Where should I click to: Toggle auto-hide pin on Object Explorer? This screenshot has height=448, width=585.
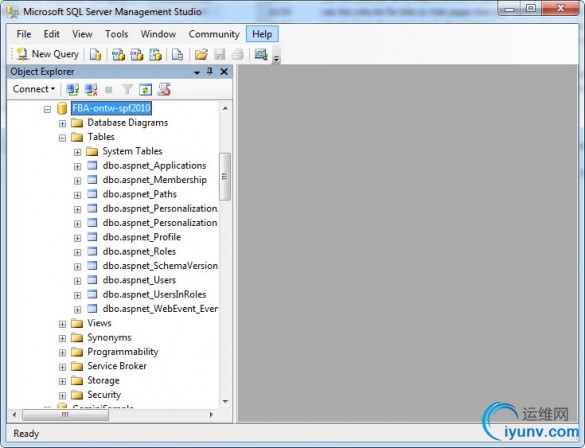coord(210,72)
